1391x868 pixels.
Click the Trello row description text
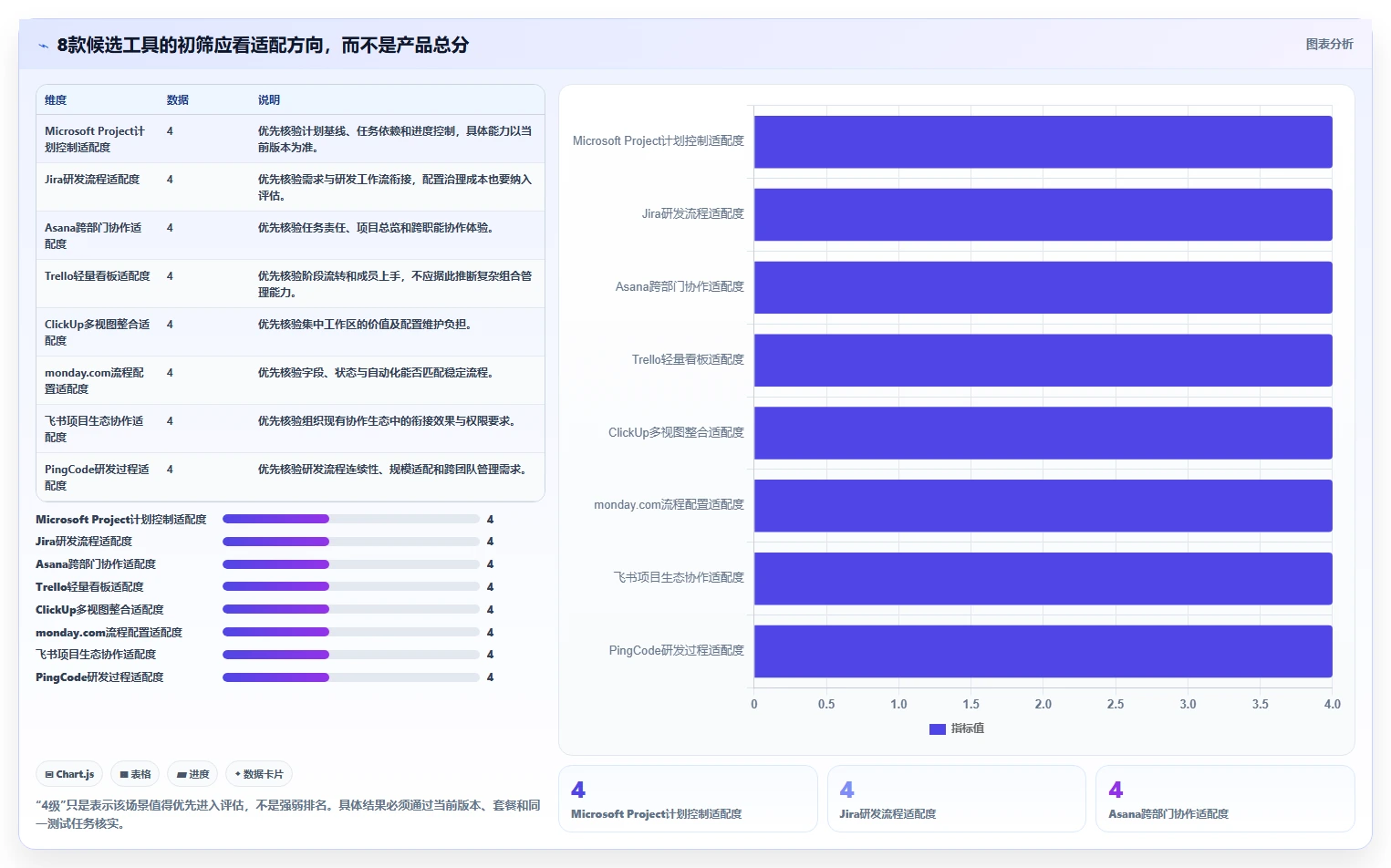pyautogui.click(x=395, y=284)
